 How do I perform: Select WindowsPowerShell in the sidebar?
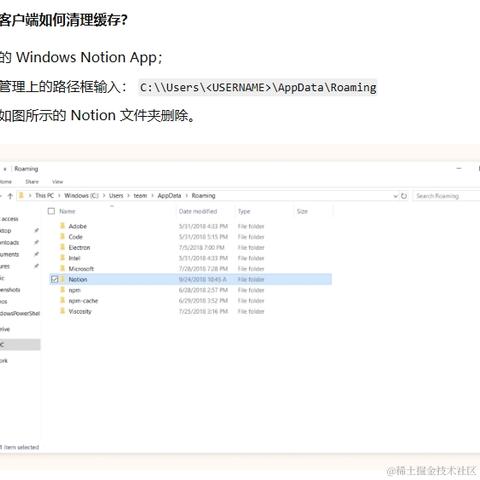coord(20,313)
